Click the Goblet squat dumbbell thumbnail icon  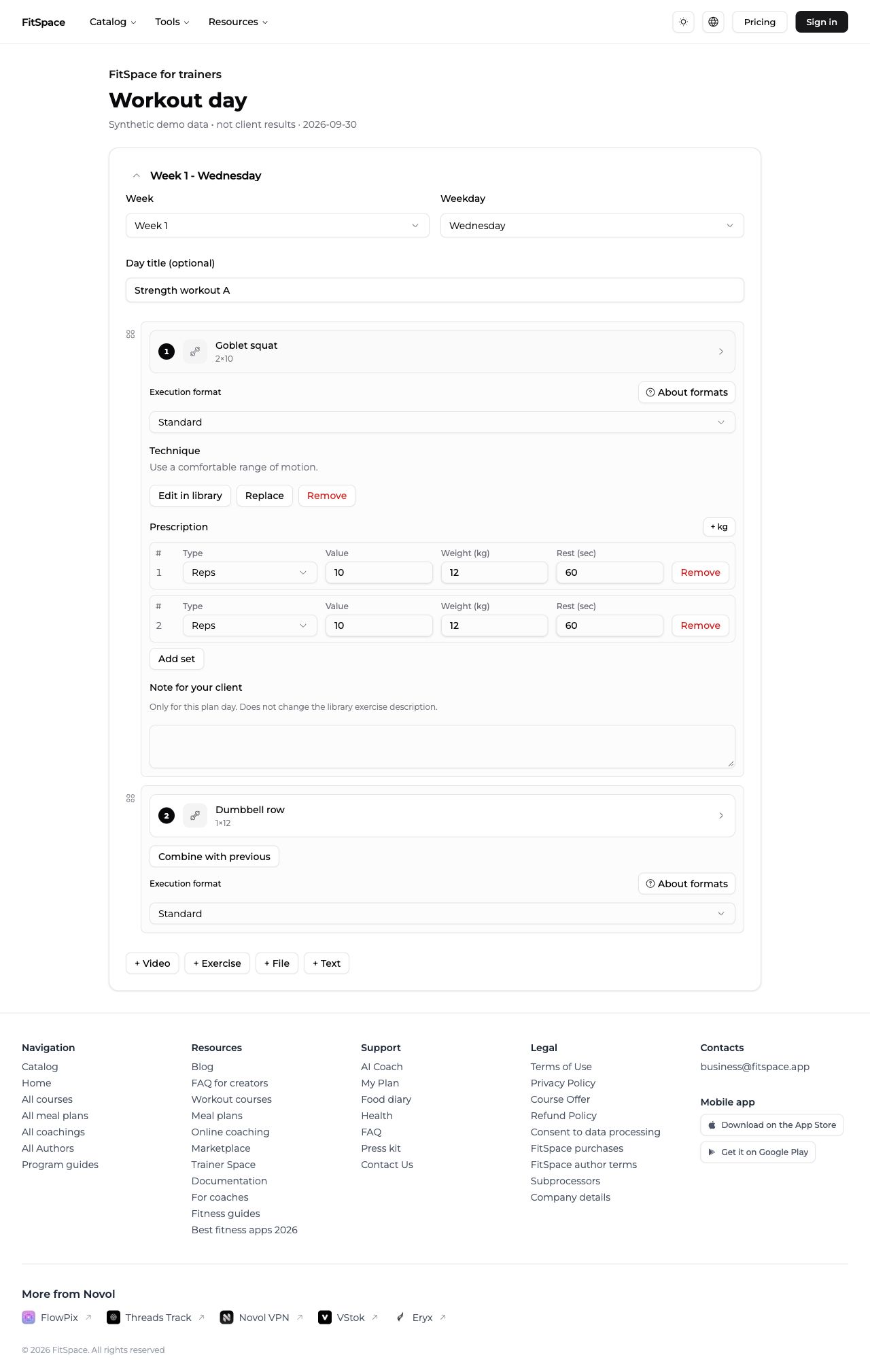coord(195,351)
